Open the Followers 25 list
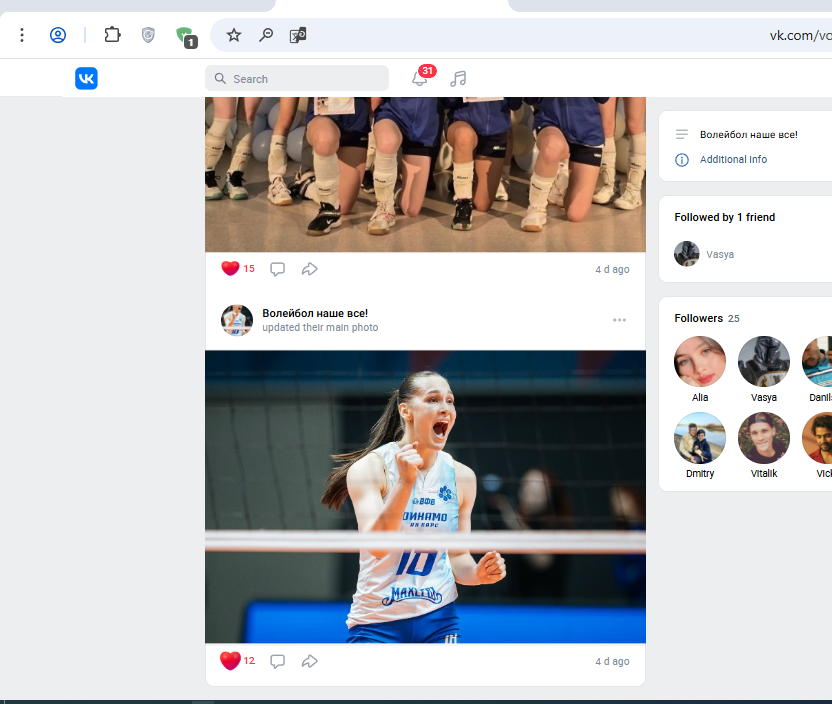Image resolution: width=832 pixels, height=704 pixels. tap(707, 318)
